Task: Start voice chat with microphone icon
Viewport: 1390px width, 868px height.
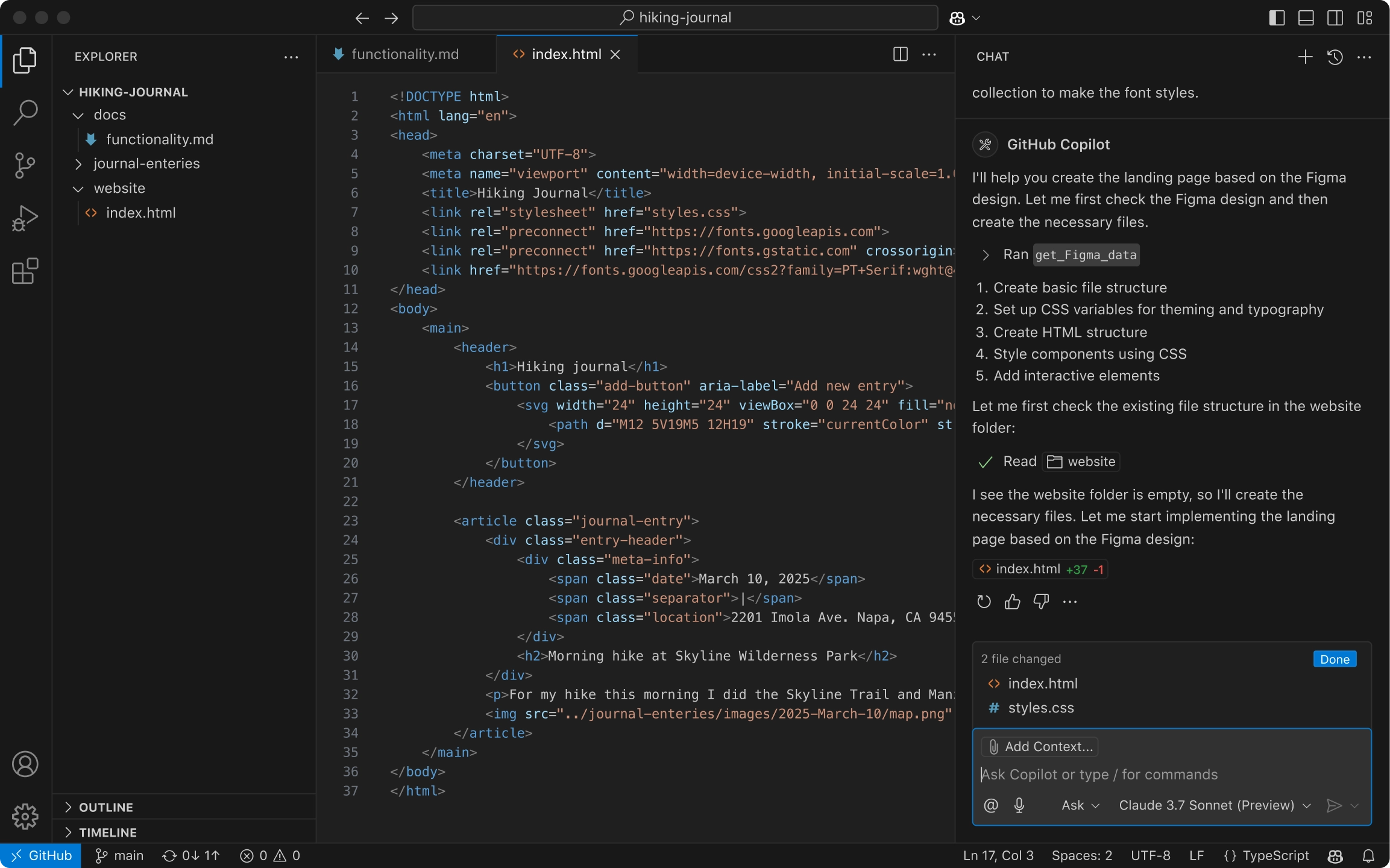Action: pos(1019,805)
